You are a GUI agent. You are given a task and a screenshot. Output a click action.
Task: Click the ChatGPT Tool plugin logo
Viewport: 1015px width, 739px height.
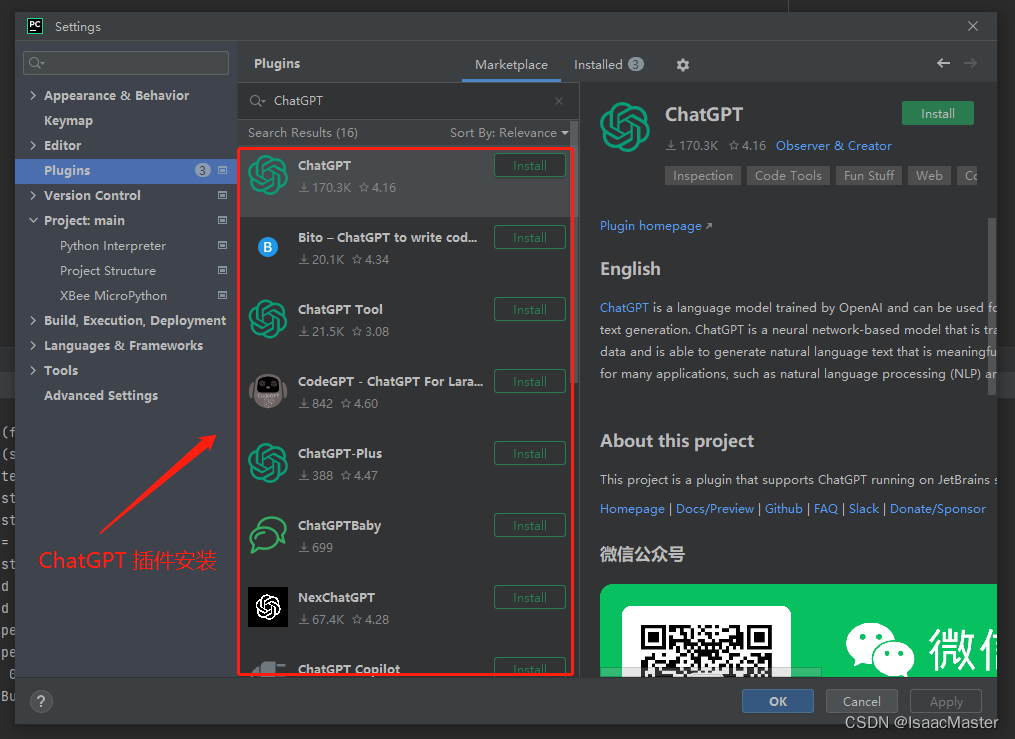click(x=268, y=319)
